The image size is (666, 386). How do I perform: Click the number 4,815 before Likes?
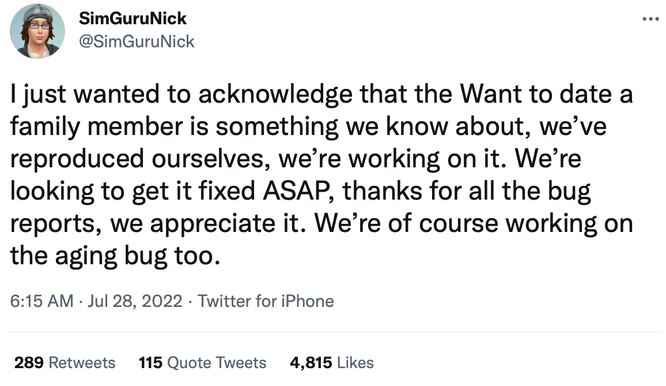click(311, 363)
